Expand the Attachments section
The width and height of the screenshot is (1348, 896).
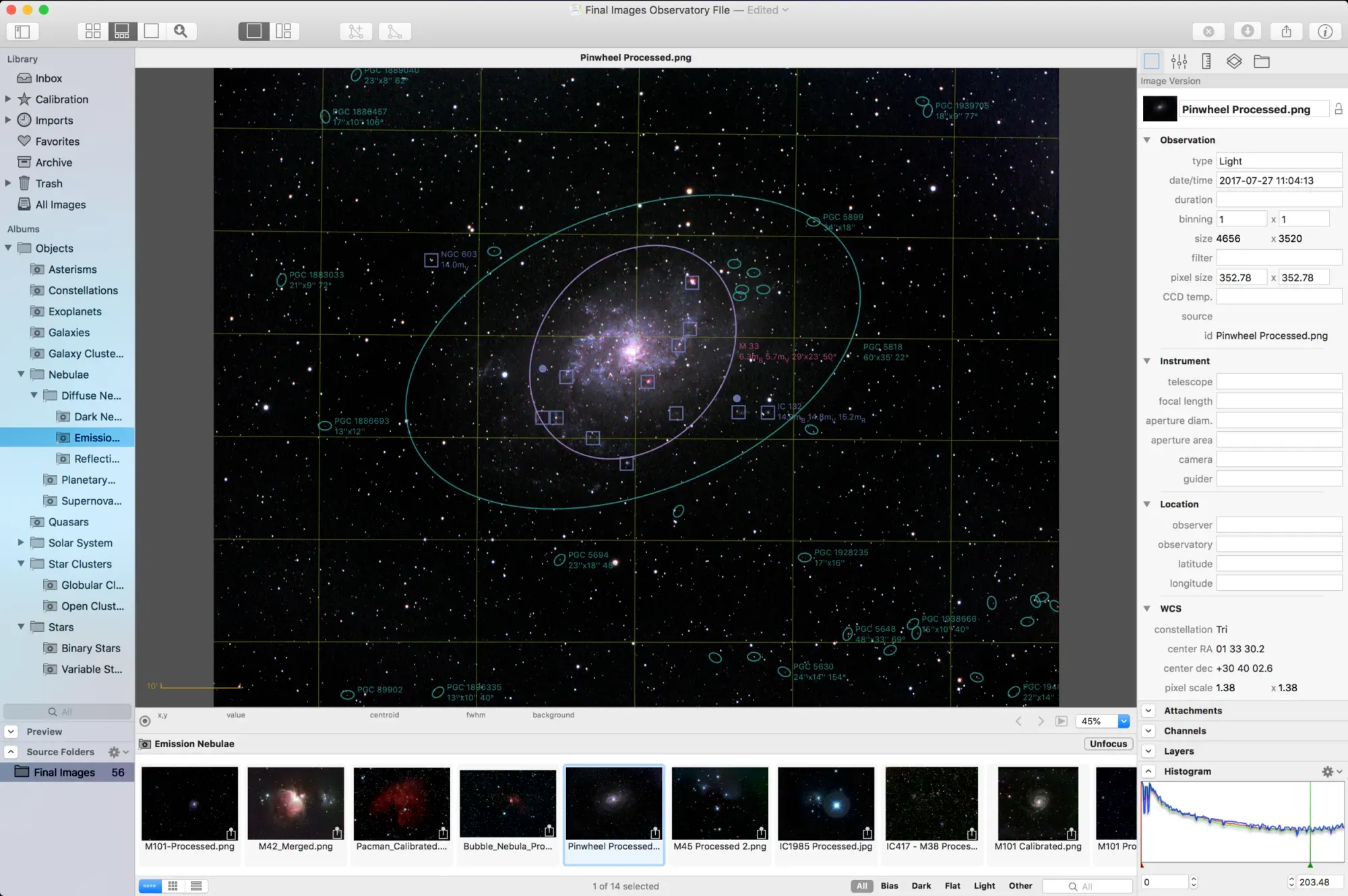(x=1148, y=711)
